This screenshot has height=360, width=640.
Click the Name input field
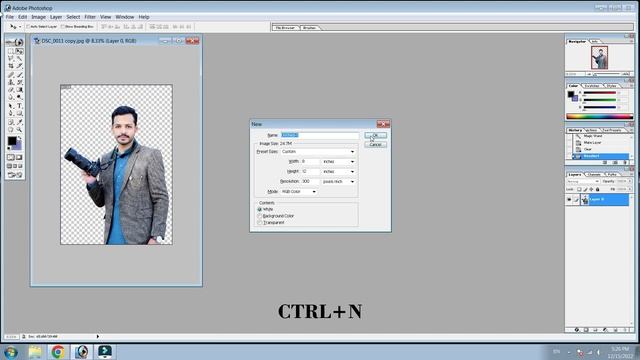(x=320, y=135)
